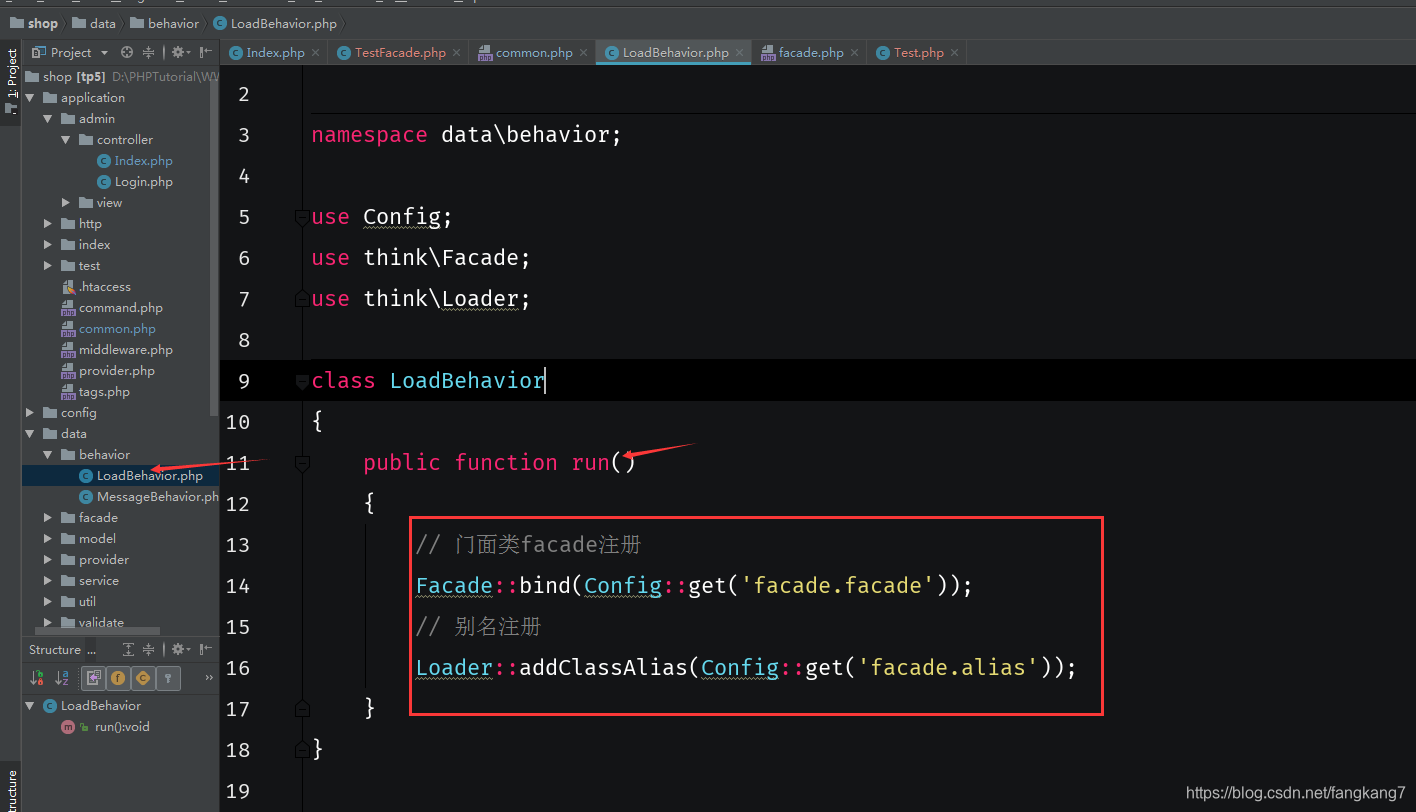
Task: Fold the class at line 9 gutter
Action: 302,381
